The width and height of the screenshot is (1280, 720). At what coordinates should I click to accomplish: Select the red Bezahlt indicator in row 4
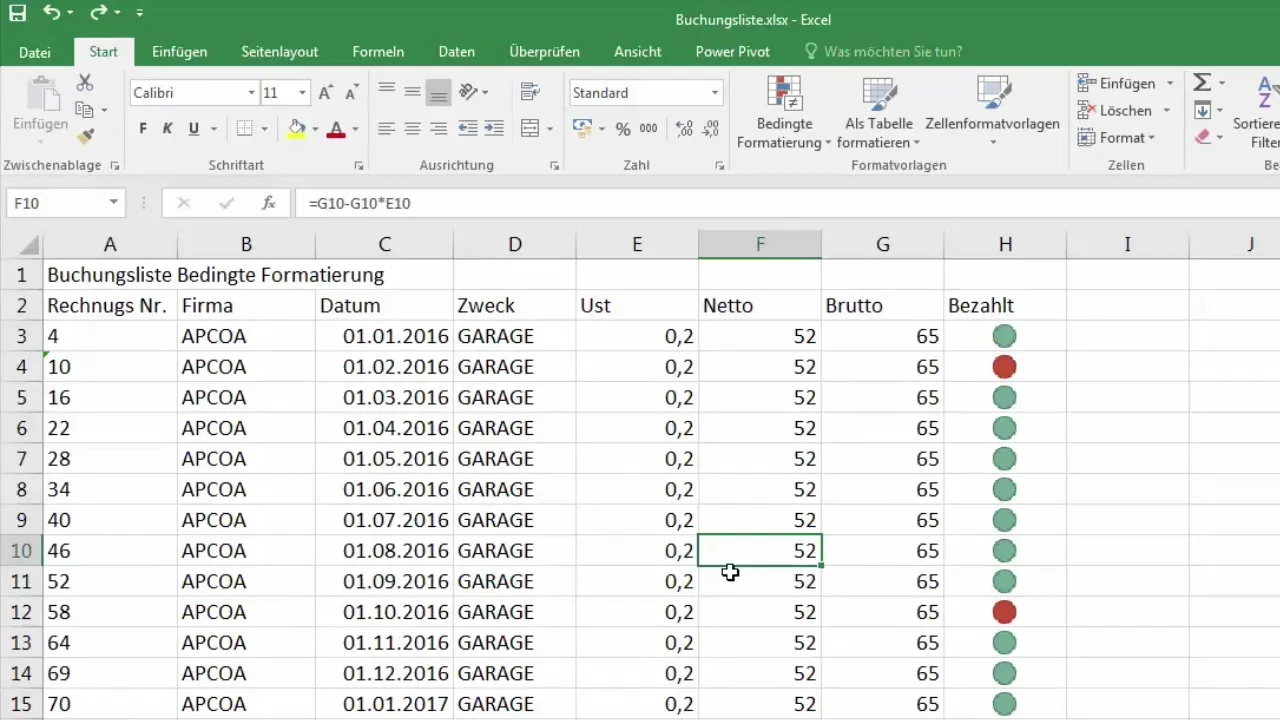pyautogui.click(x=1004, y=367)
